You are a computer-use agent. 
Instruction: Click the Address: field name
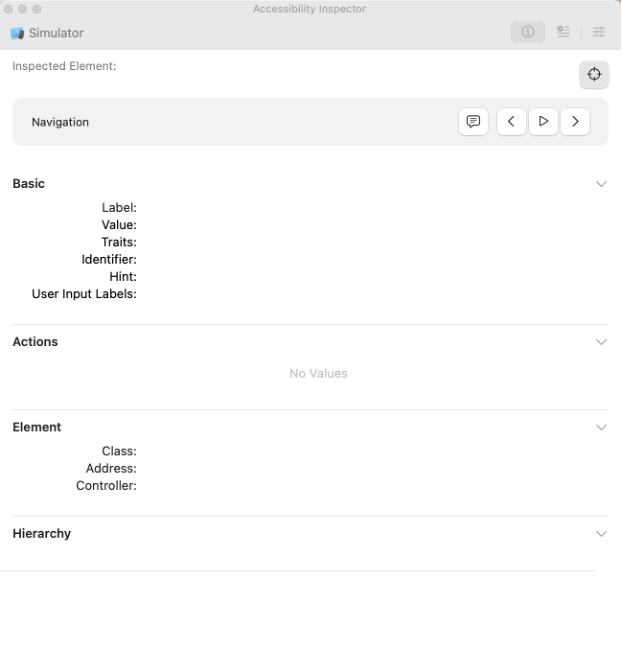[111, 468]
